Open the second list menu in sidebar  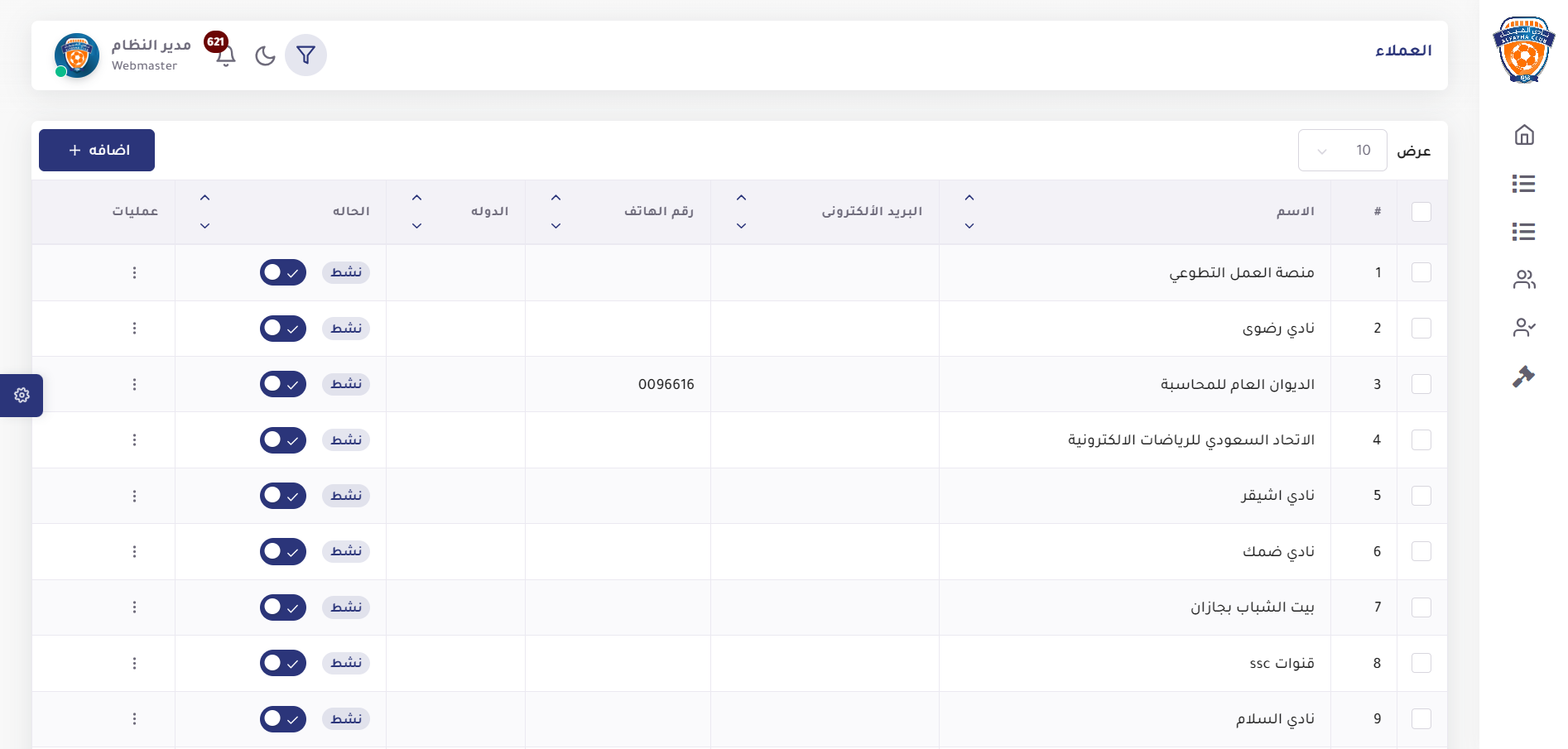pos(1523,232)
